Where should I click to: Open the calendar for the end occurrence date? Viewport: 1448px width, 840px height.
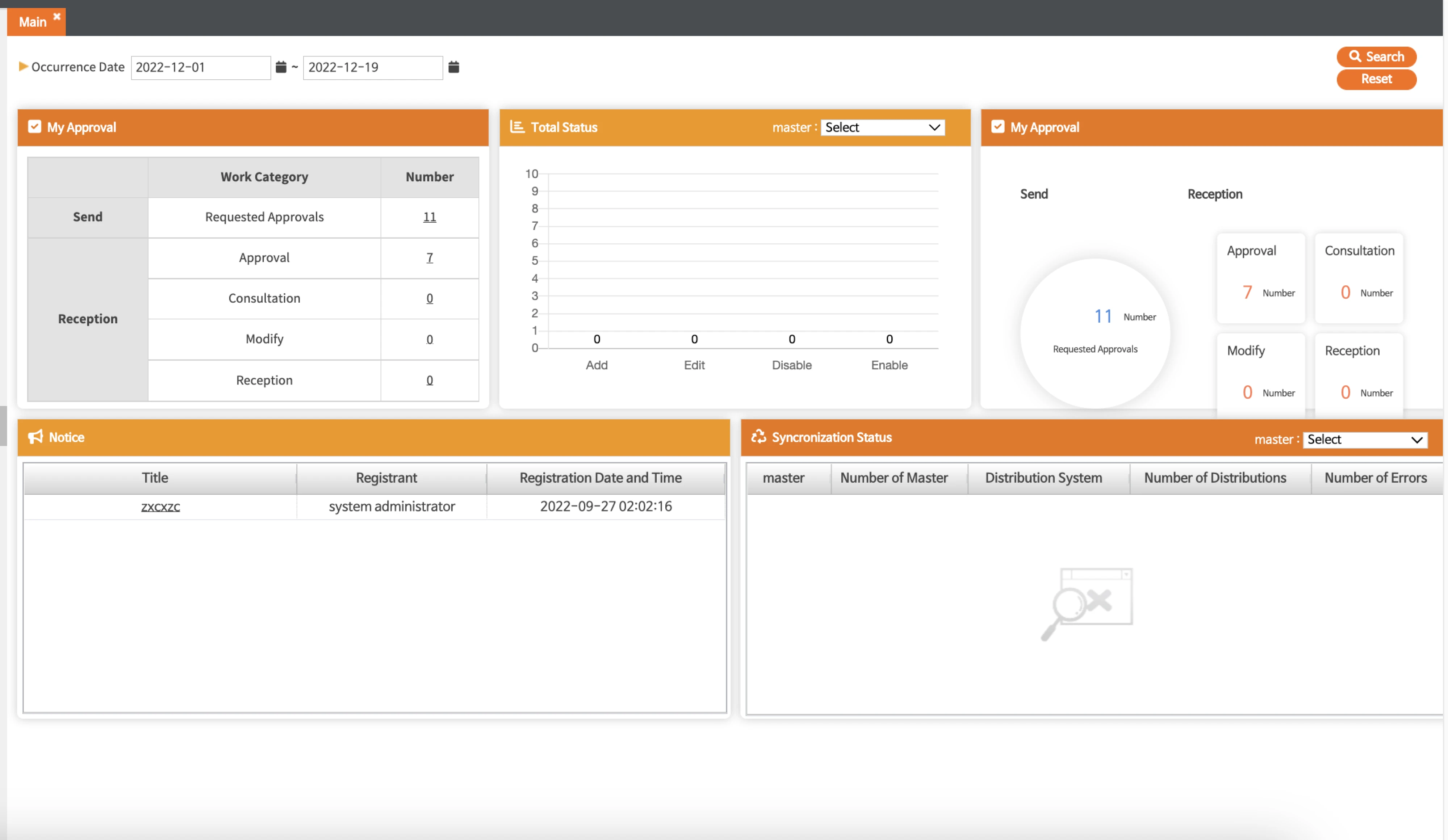point(453,67)
